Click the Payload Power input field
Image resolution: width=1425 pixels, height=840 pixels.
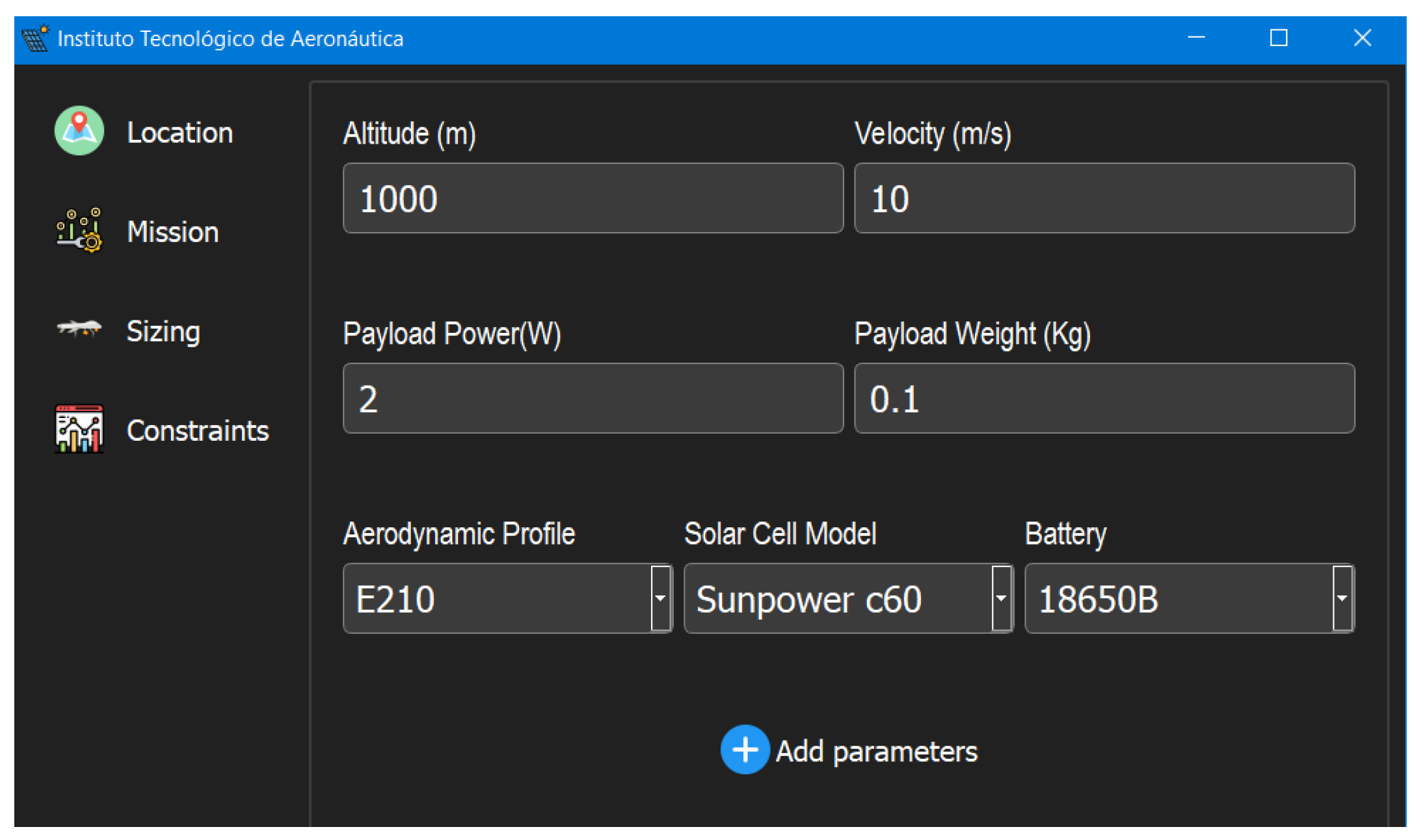point(592,398)
